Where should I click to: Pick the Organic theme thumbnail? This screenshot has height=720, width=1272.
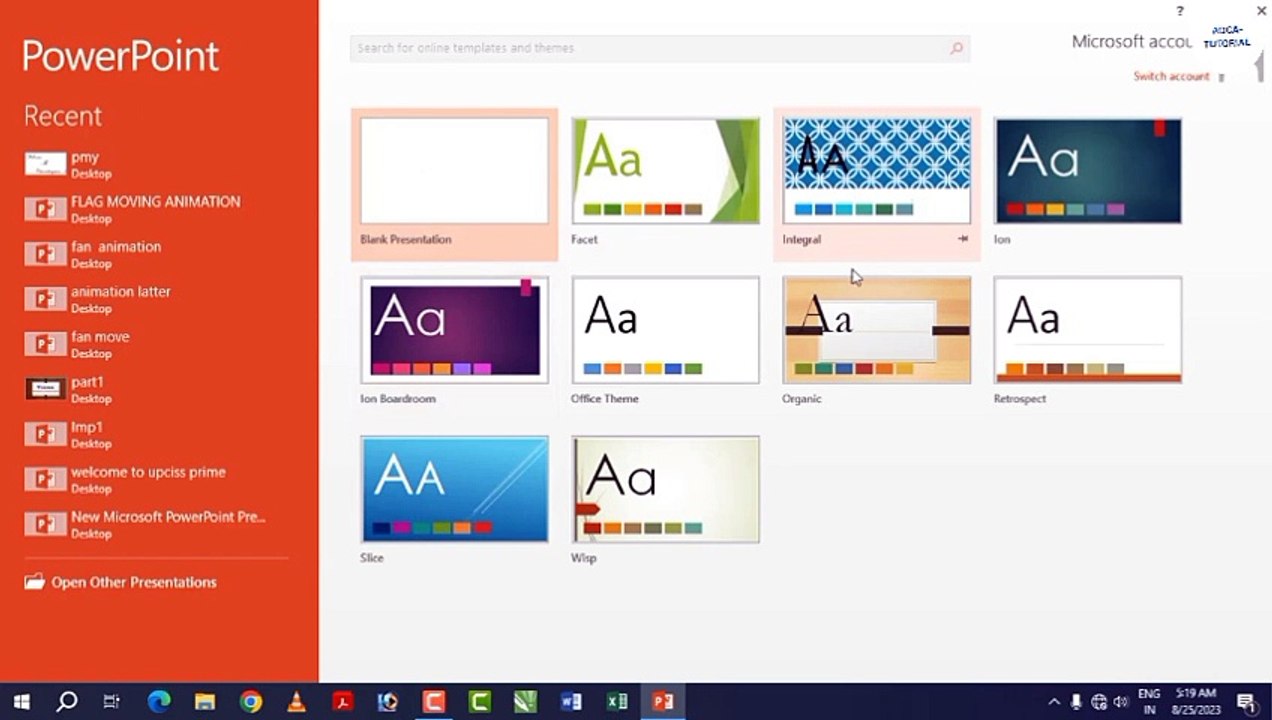click(x=876, y=330)
